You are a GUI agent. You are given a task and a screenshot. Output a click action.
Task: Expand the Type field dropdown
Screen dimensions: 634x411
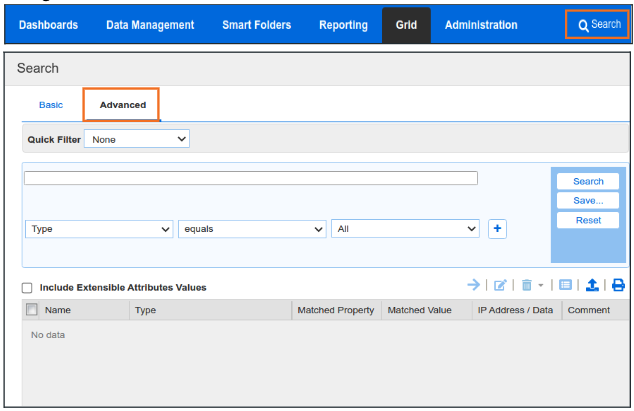pos(99,229)
